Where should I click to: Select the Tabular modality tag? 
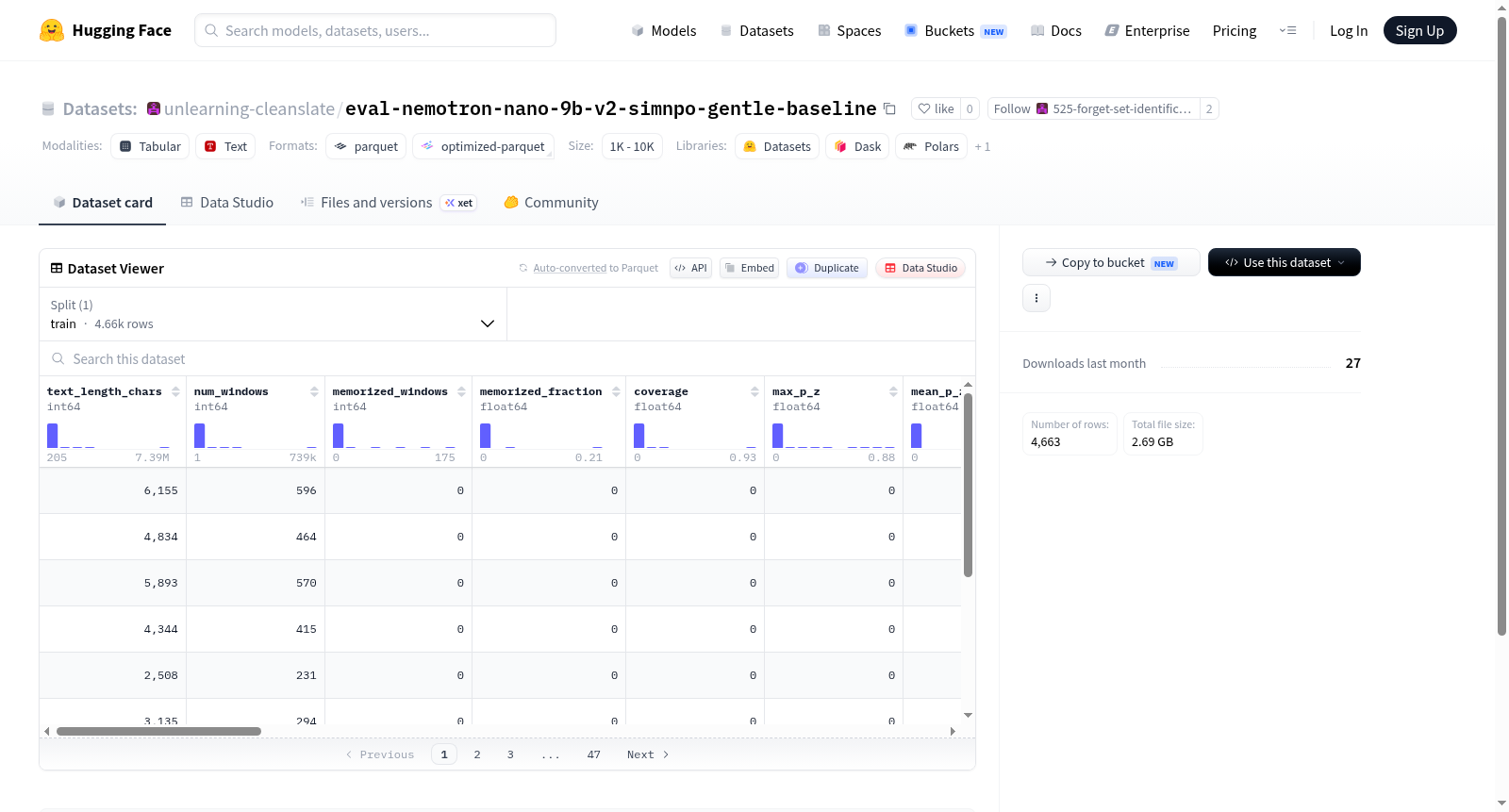pos(150,146)
